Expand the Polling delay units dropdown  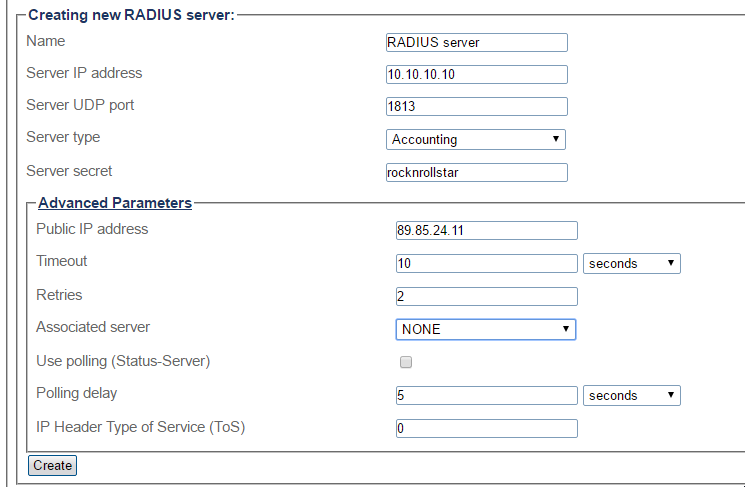point(631,395)
